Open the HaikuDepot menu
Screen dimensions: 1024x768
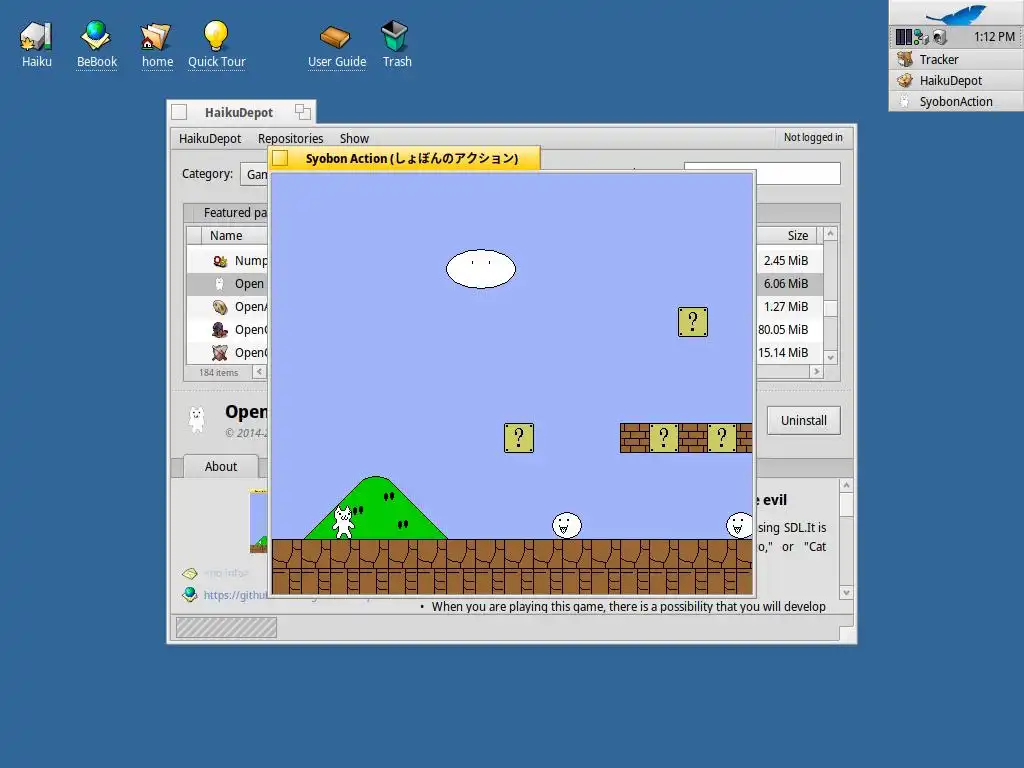[210, 138]
